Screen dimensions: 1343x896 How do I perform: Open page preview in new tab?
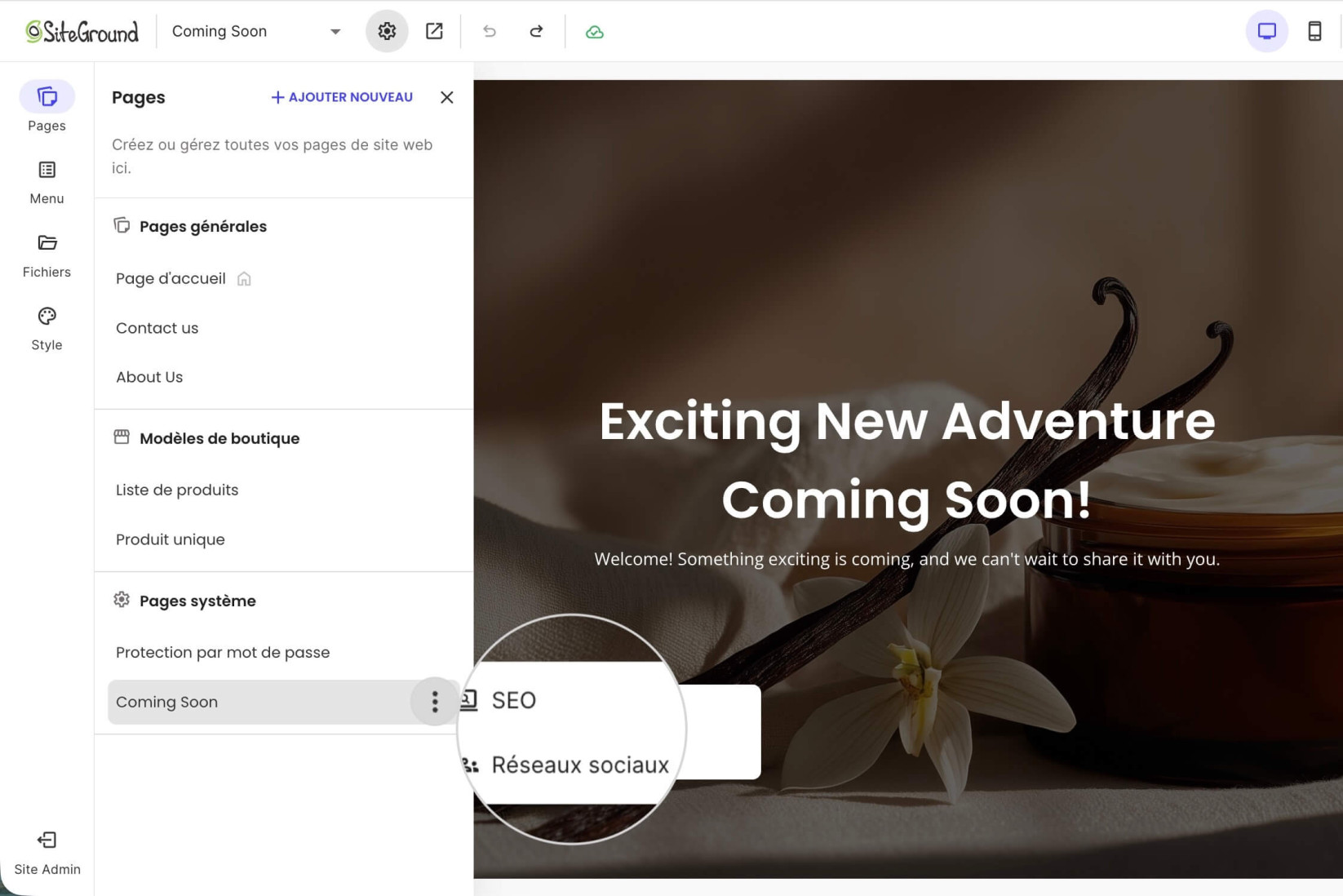click(434, 31)
